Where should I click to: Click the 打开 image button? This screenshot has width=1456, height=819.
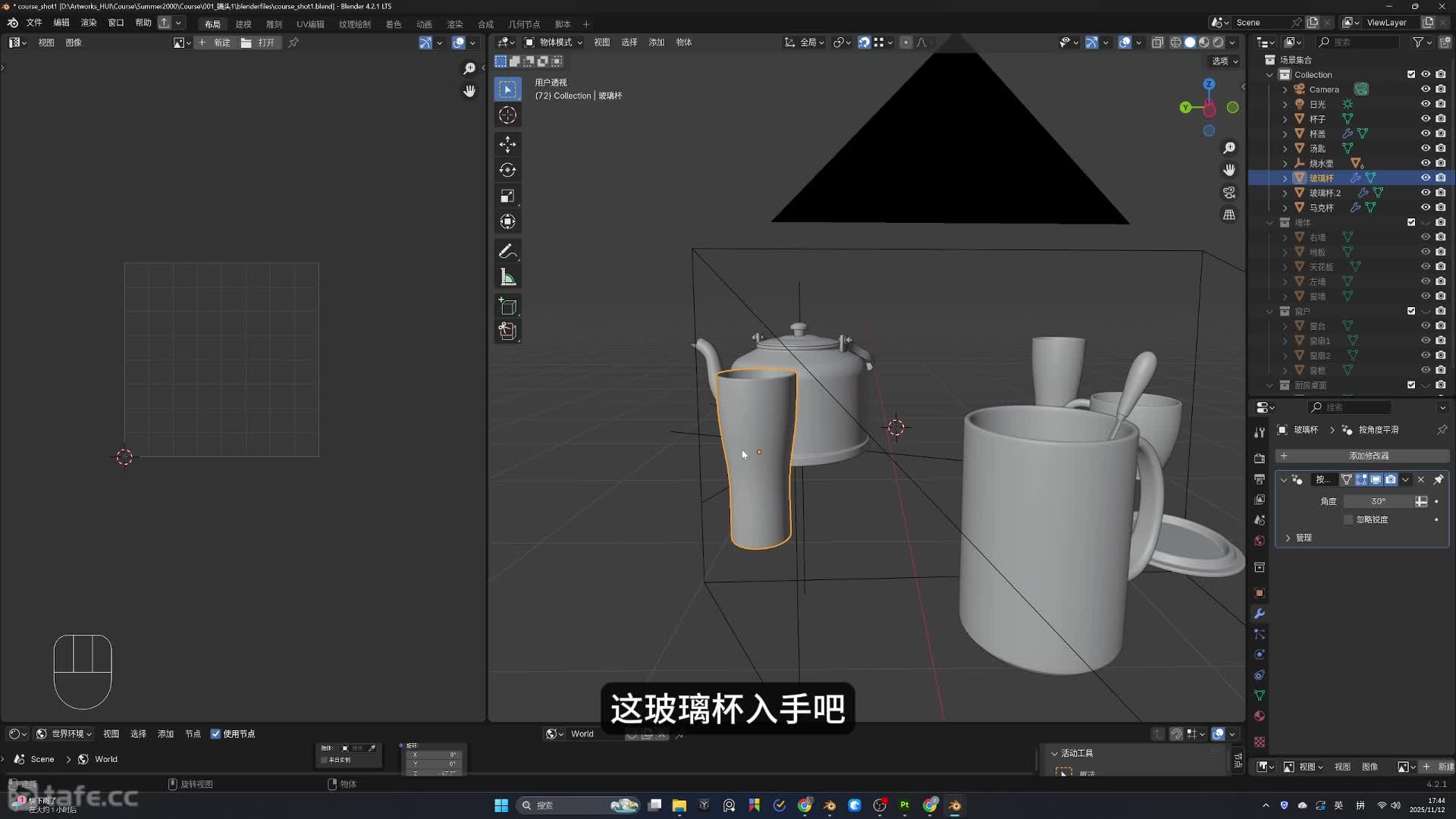[x=259, y=42]
